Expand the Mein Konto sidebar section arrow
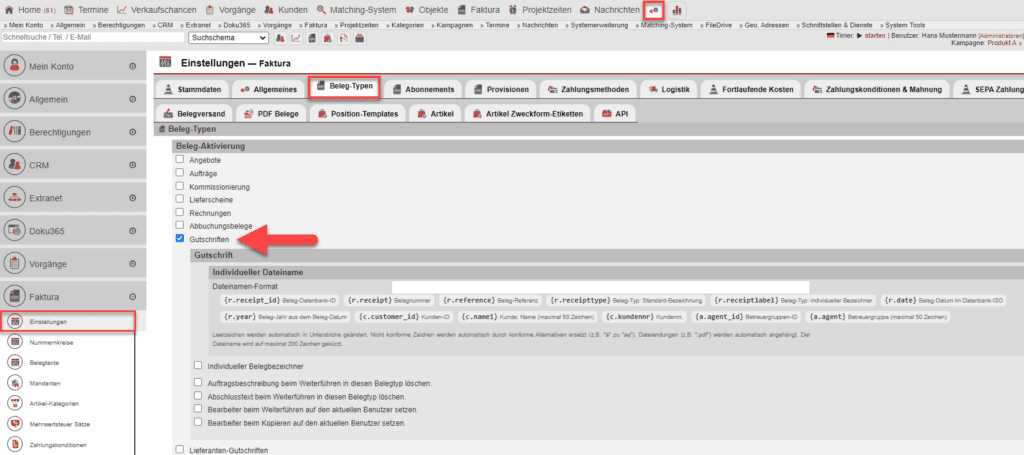The width and height of the screenshot is (1024, 455). pyautogui.click(x=133, y=67)
